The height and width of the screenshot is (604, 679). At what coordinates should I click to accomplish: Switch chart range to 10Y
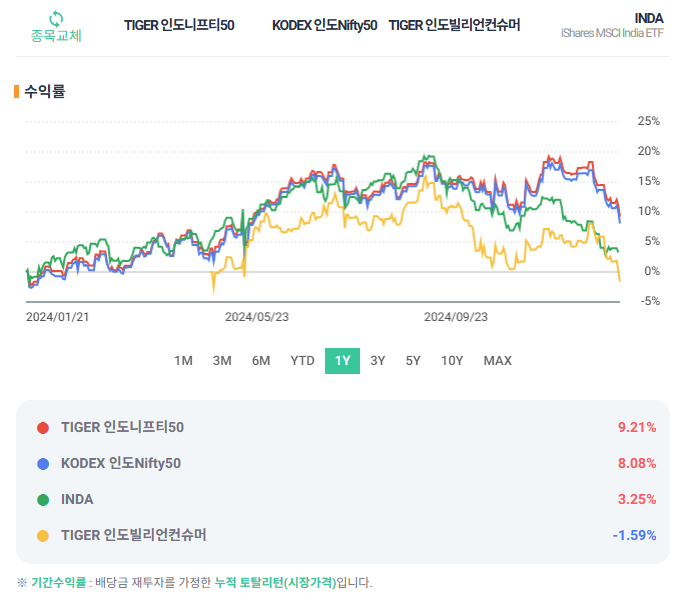[x=452, y=361]
